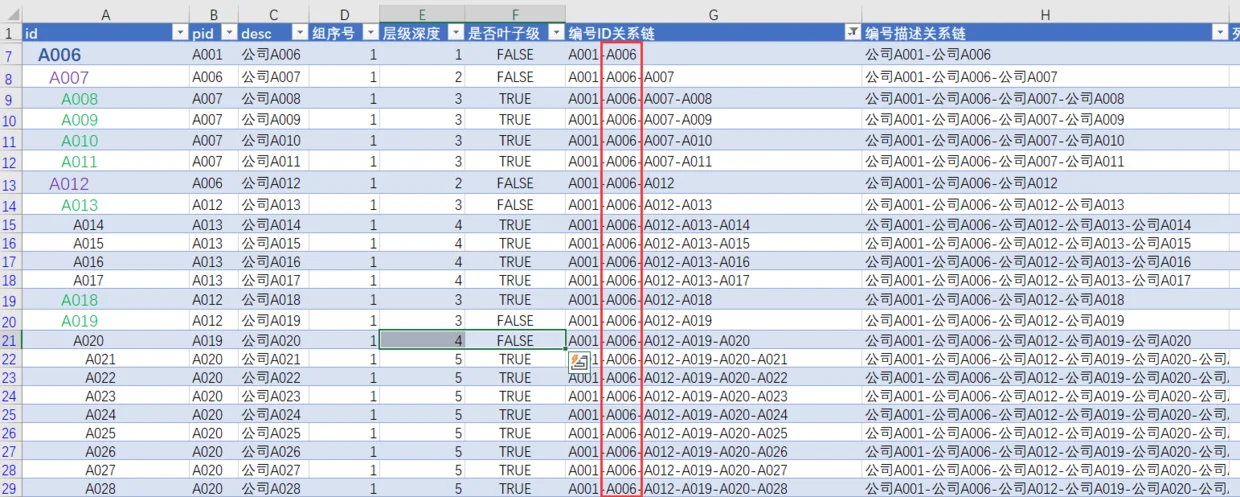Open the desc column filter dropdown
Screen dimensions: 1240x497
click(300, 33)
